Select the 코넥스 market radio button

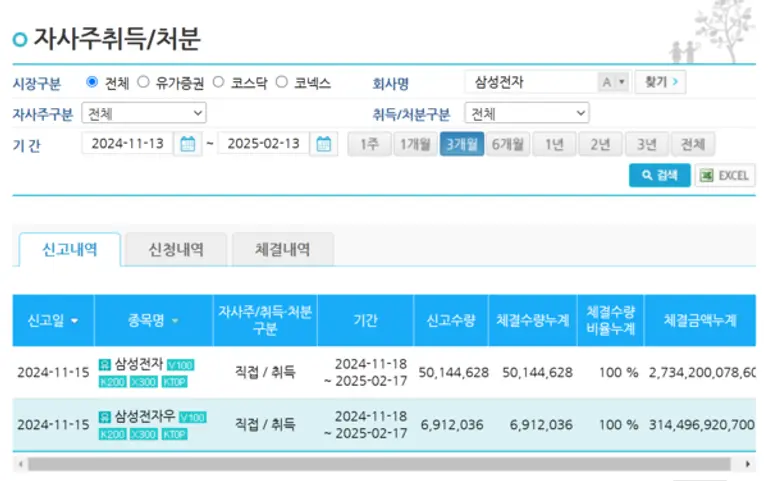coord(281,83)
